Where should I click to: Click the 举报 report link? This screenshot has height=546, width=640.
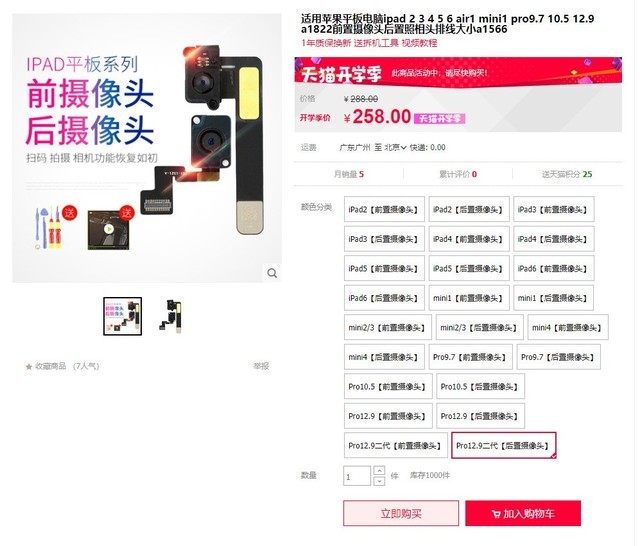pos(261,366)
